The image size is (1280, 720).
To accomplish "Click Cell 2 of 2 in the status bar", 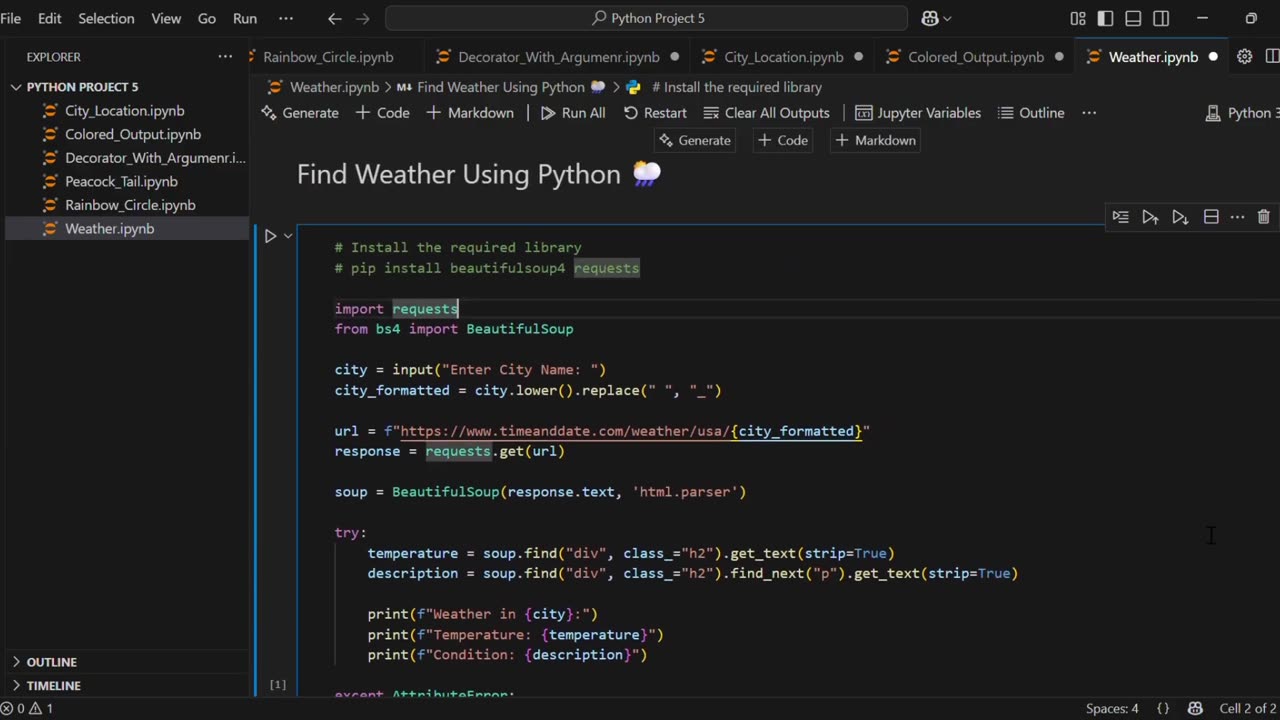I will click(x=1248, y=708).
